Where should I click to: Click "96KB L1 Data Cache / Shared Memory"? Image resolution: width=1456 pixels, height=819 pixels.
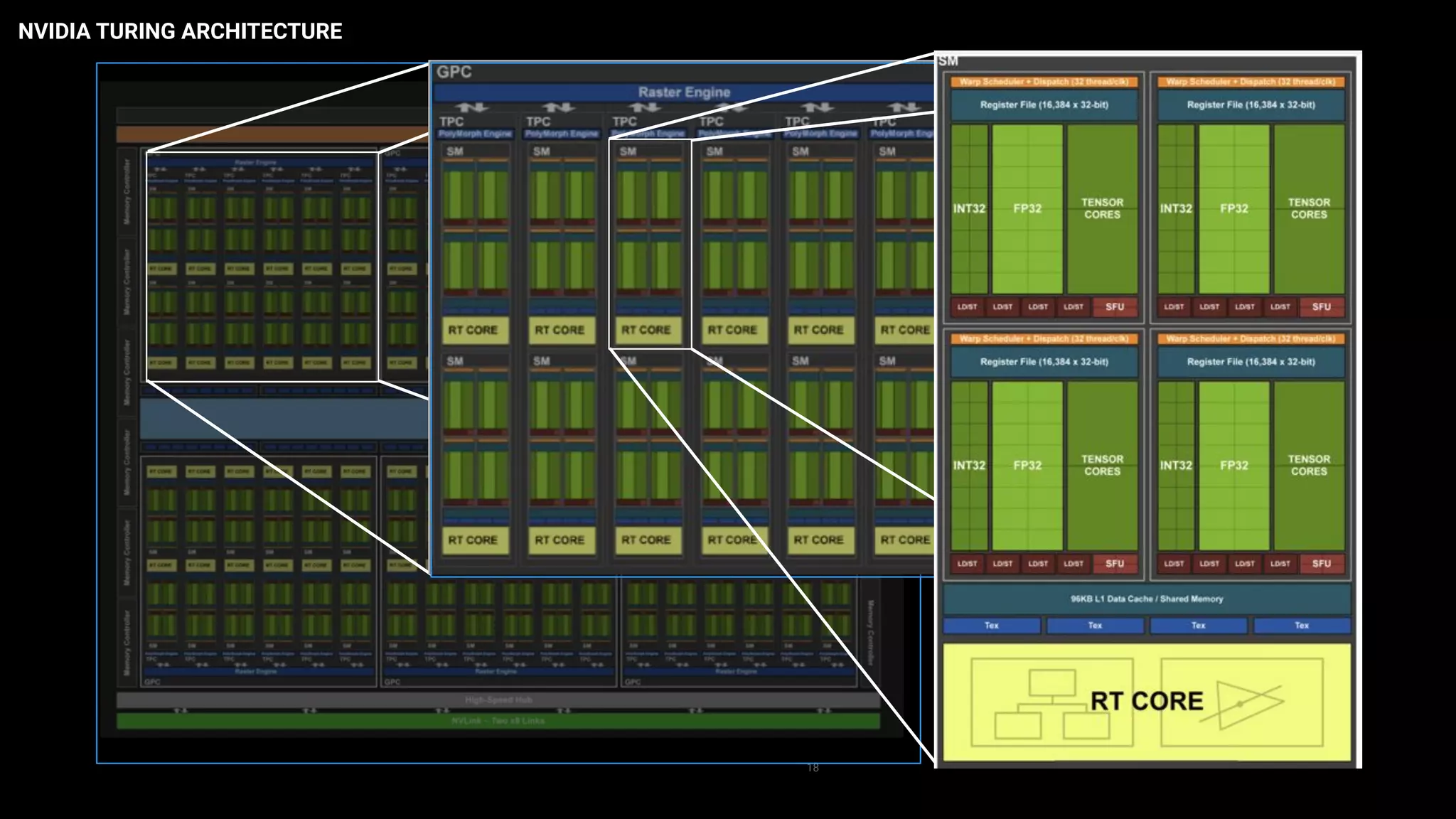(1147, 599)
